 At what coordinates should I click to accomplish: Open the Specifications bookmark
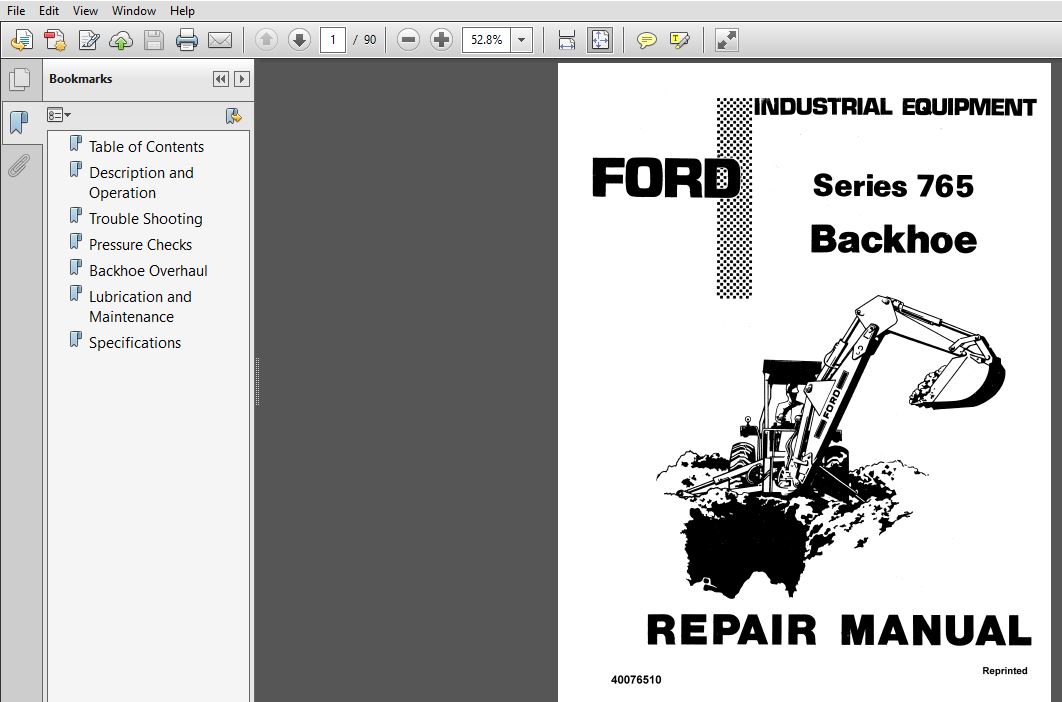coord(135,342)
